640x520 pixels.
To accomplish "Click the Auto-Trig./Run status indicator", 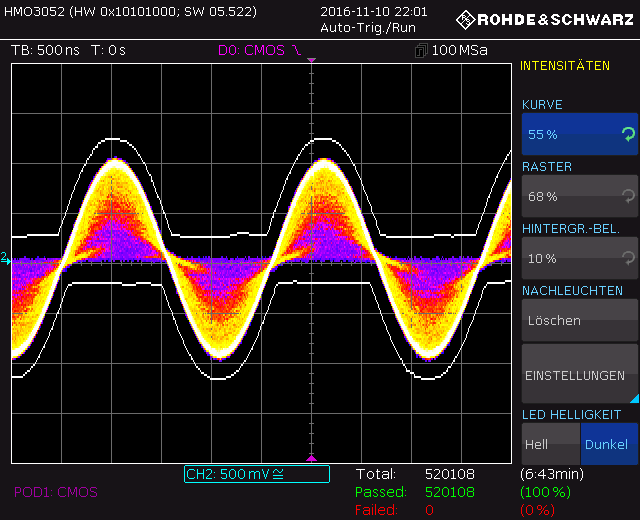I will point(367,27).
